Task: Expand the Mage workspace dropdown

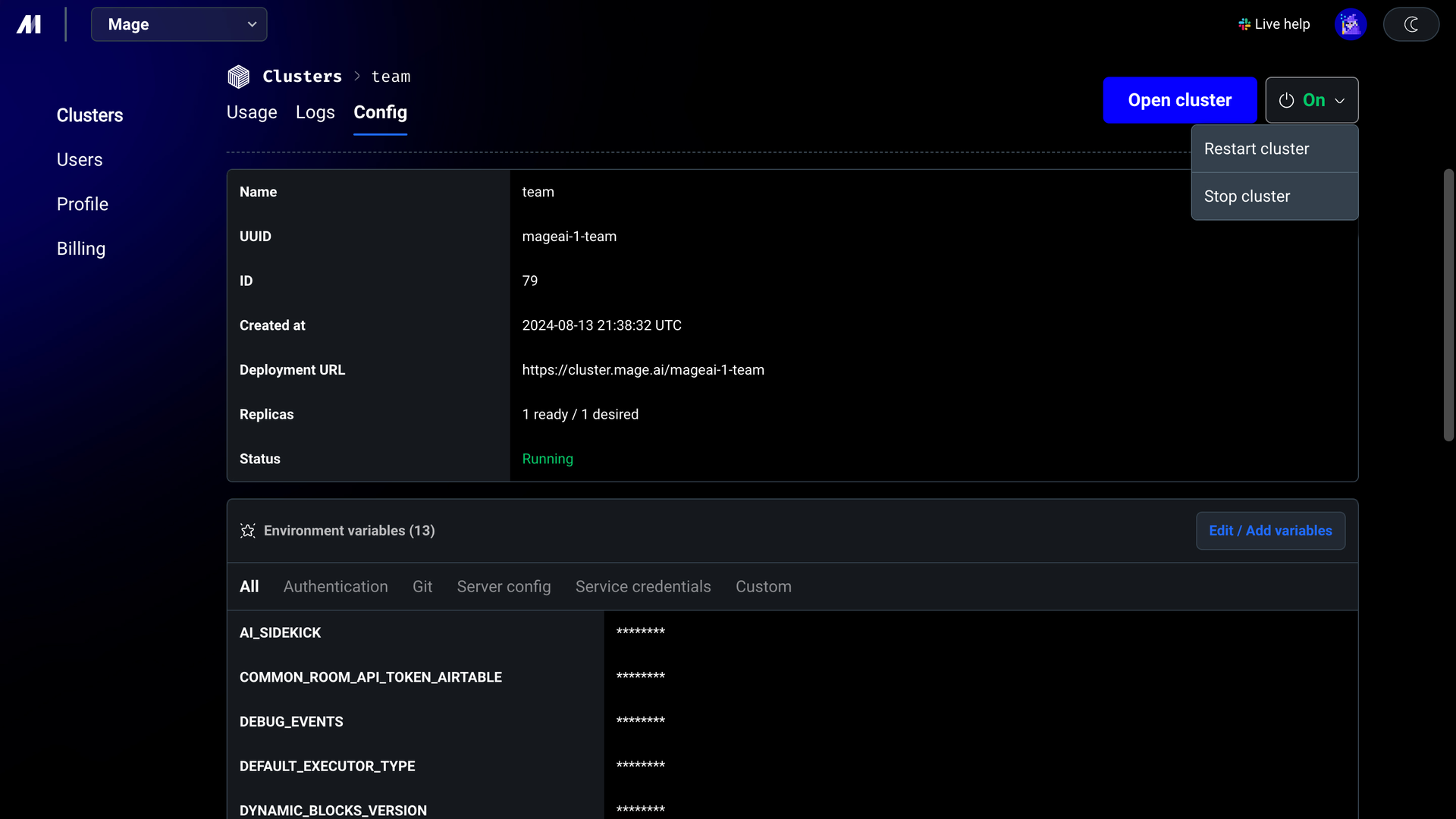Action: [x=179, y=24]
